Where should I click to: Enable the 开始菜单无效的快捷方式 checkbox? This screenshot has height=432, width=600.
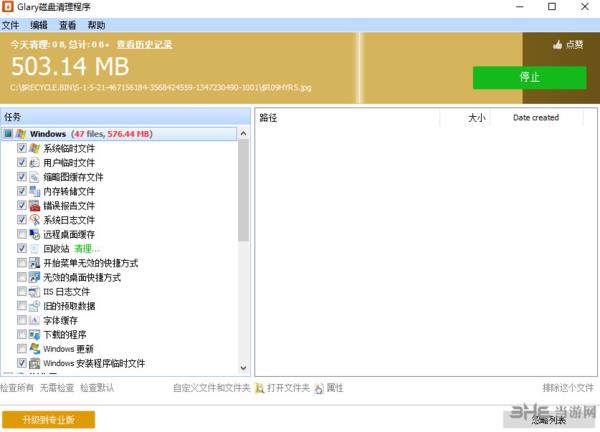click(x=22, y=262)
